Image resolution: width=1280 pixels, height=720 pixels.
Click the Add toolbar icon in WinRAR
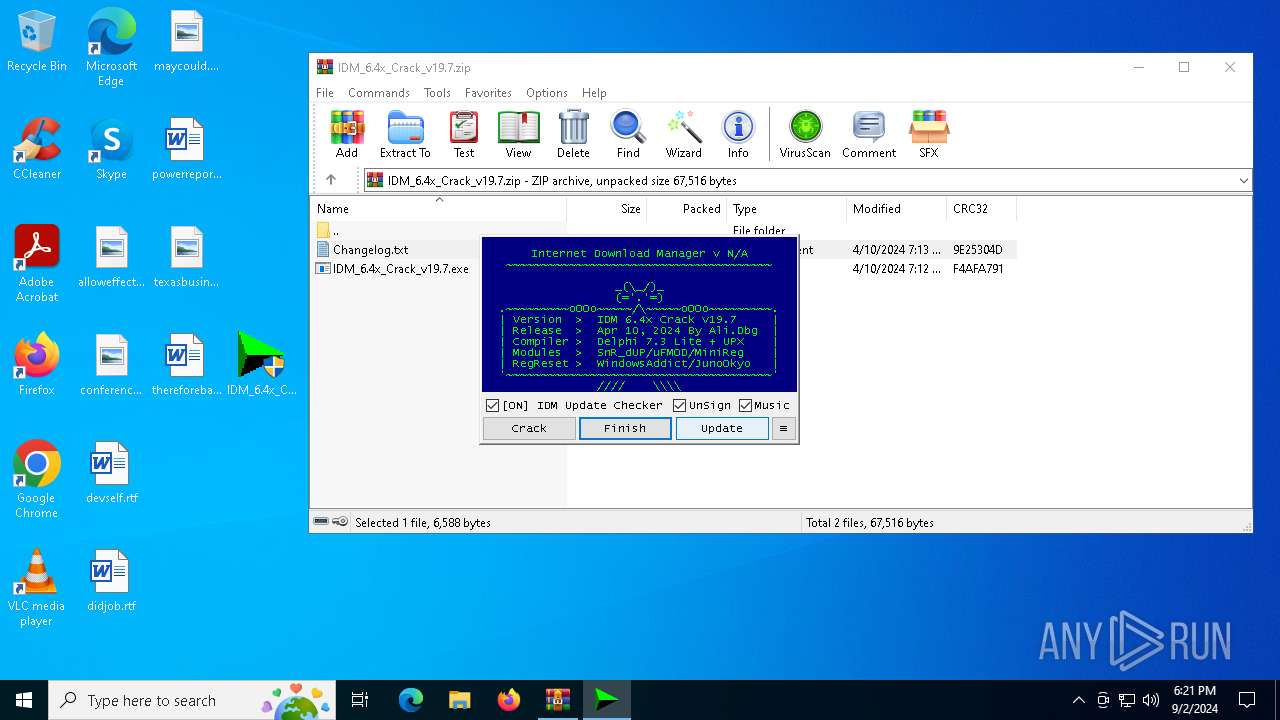click(x=347, y=135)
